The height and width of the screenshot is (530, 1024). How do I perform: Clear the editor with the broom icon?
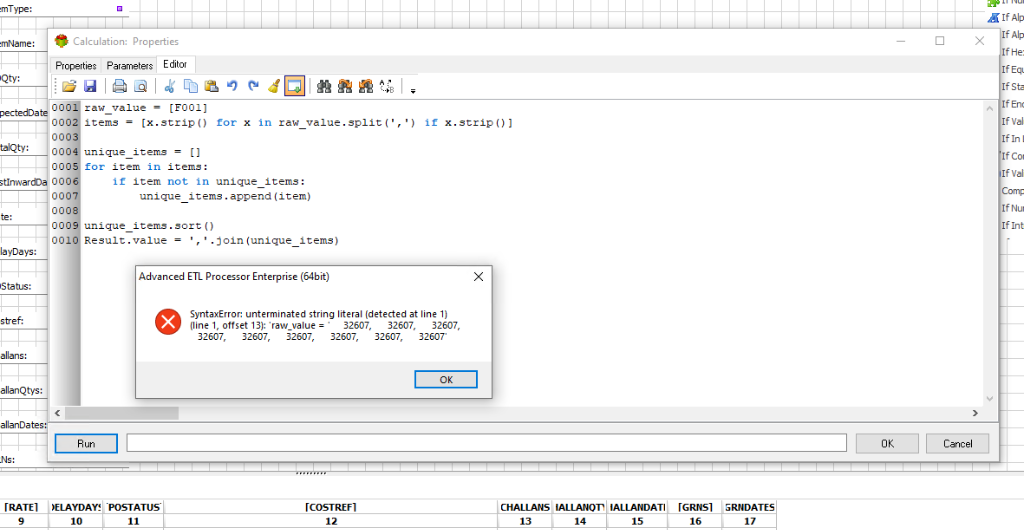pyautogui.click(x=274, y=86)
